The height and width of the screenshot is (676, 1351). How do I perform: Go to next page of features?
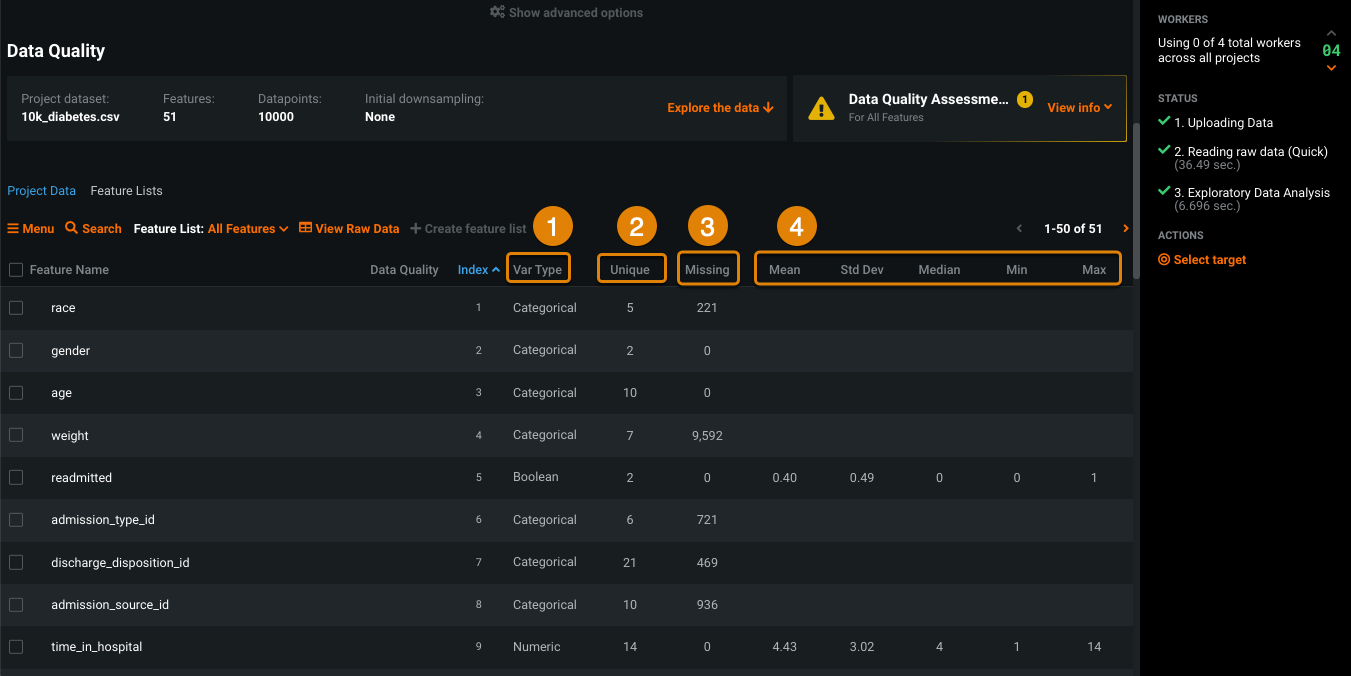pyautogui.click(x=1126, y=229)
